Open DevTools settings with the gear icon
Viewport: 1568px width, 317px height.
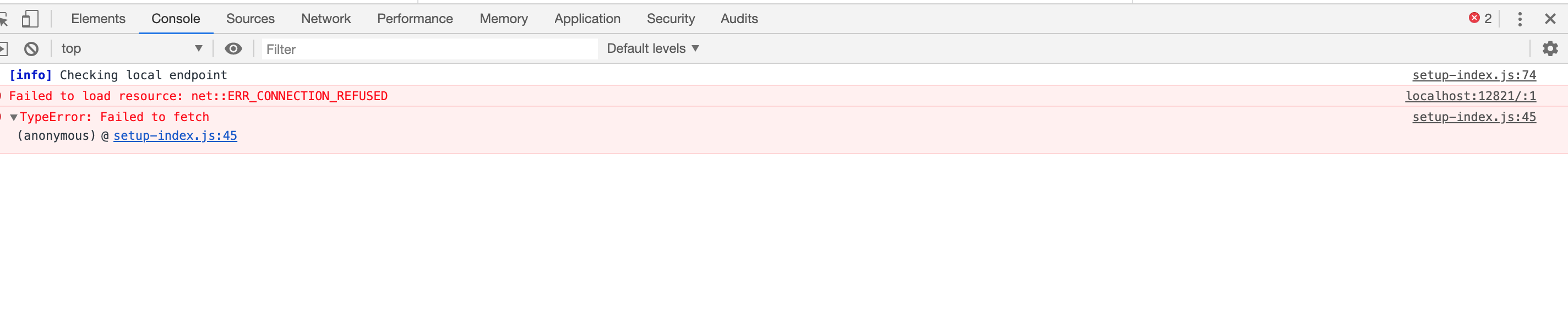1550,48
